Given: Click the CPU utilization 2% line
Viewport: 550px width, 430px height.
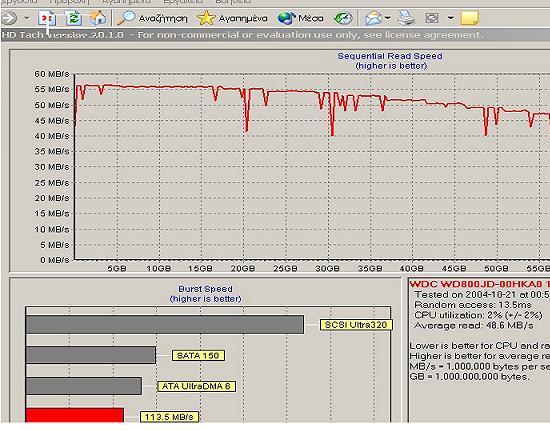Looking at the screenshot, I should 478,315.
